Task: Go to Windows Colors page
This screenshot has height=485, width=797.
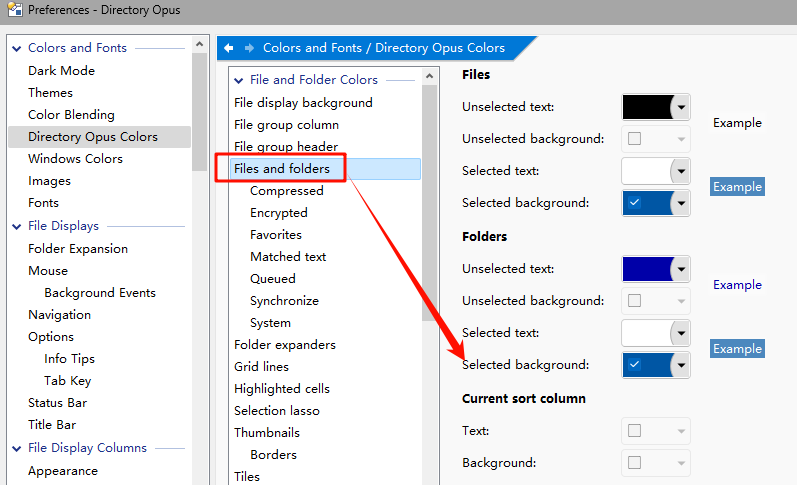Action: pos(75,159)
